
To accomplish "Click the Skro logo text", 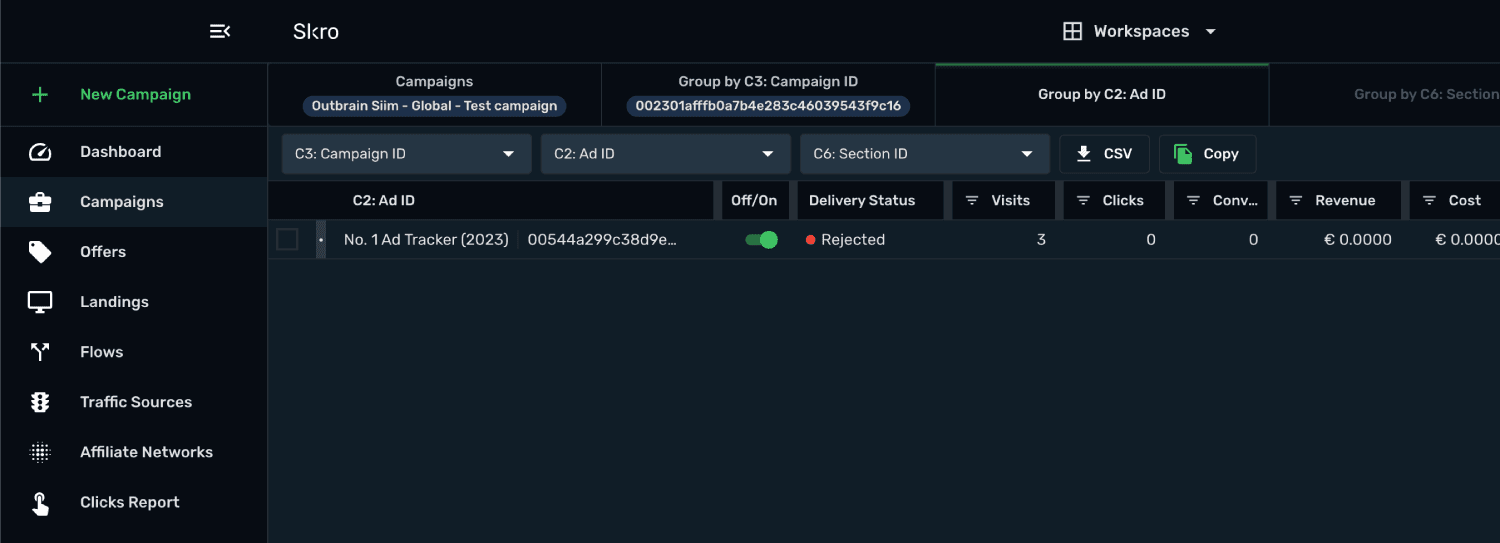I will tap(316, 31).
